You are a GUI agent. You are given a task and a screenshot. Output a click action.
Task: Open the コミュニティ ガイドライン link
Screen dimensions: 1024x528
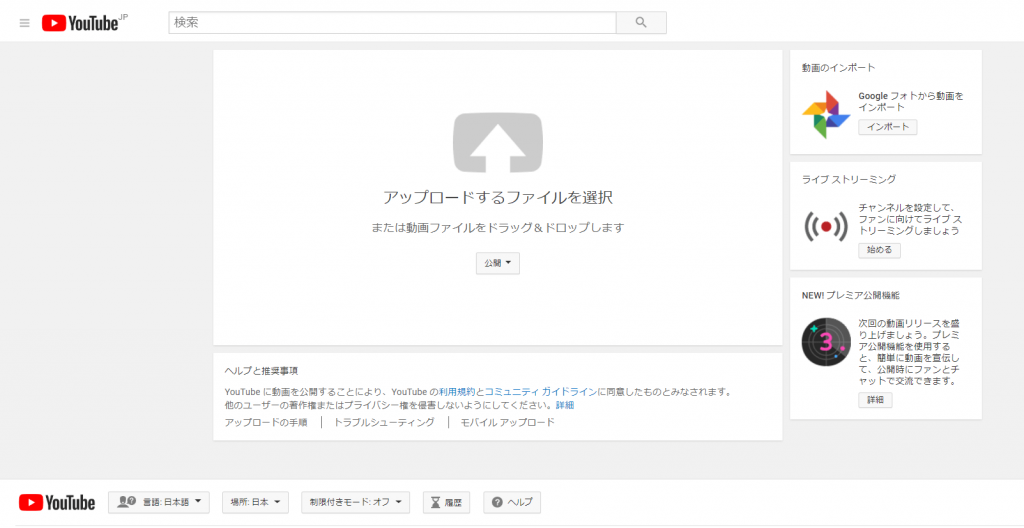(x=542, y=392)
